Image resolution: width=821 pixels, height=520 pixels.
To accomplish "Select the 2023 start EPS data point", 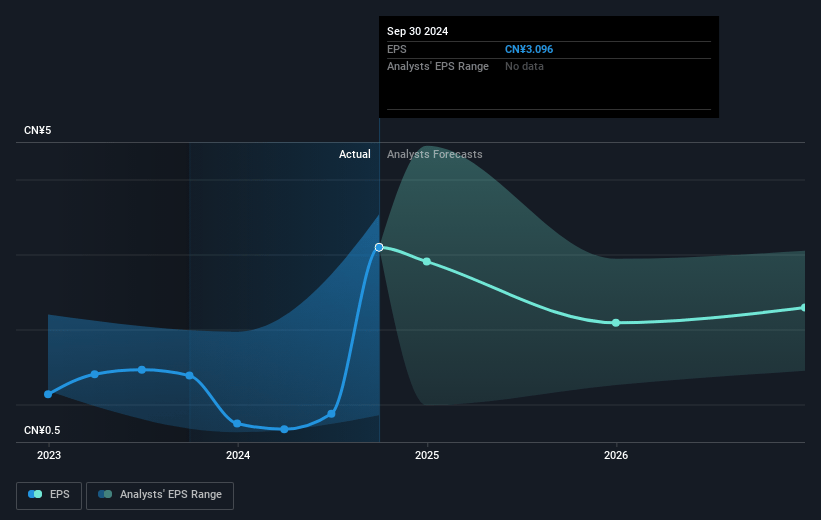I will click(x=48, y=394).
